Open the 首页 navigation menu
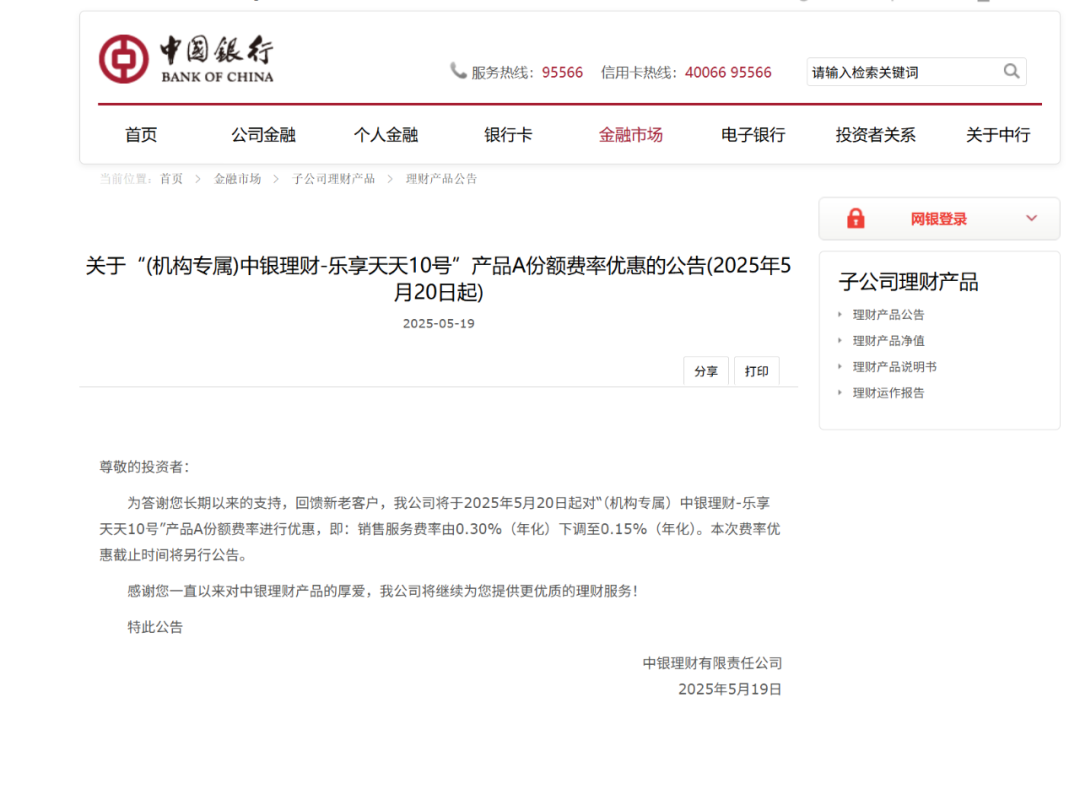This screenshot has height=789, width=1080. pos(141,135)
